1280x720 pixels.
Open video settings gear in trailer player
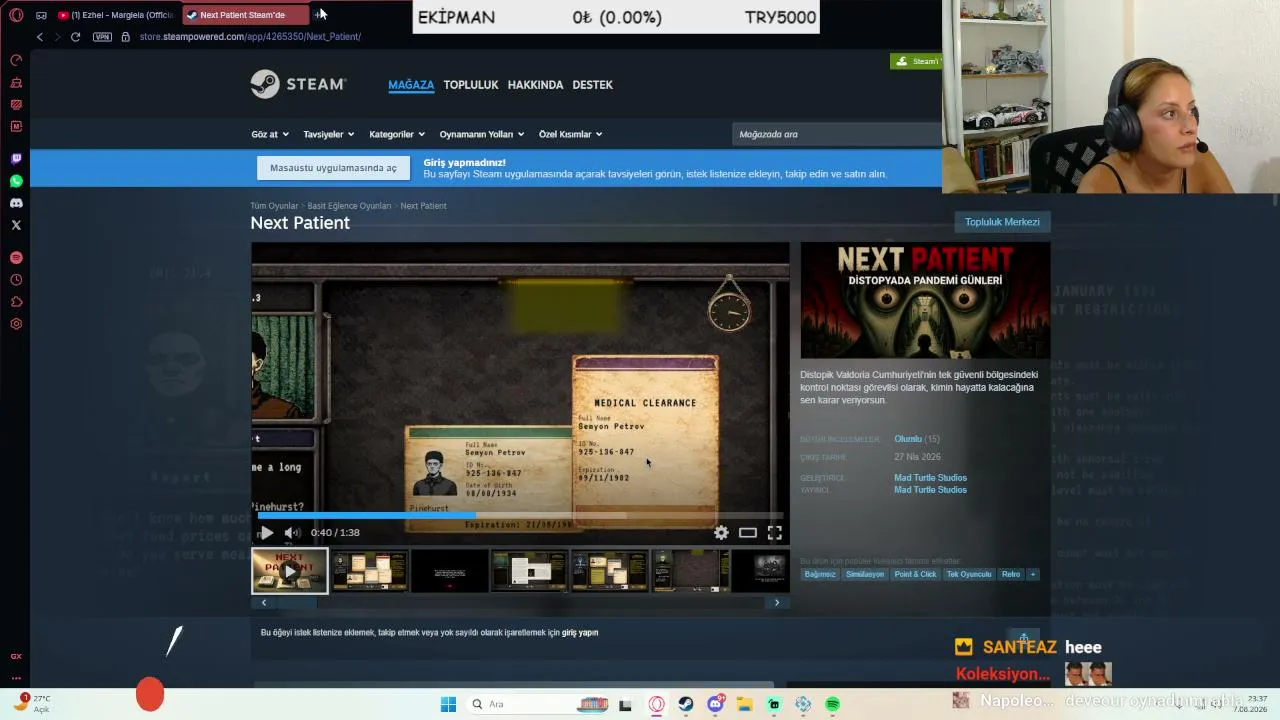(721, 533)
